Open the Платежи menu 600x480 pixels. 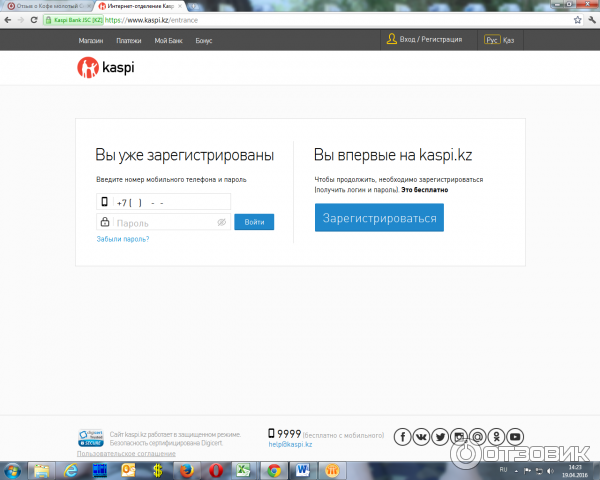pyautogui.click(x=128, y=40)
